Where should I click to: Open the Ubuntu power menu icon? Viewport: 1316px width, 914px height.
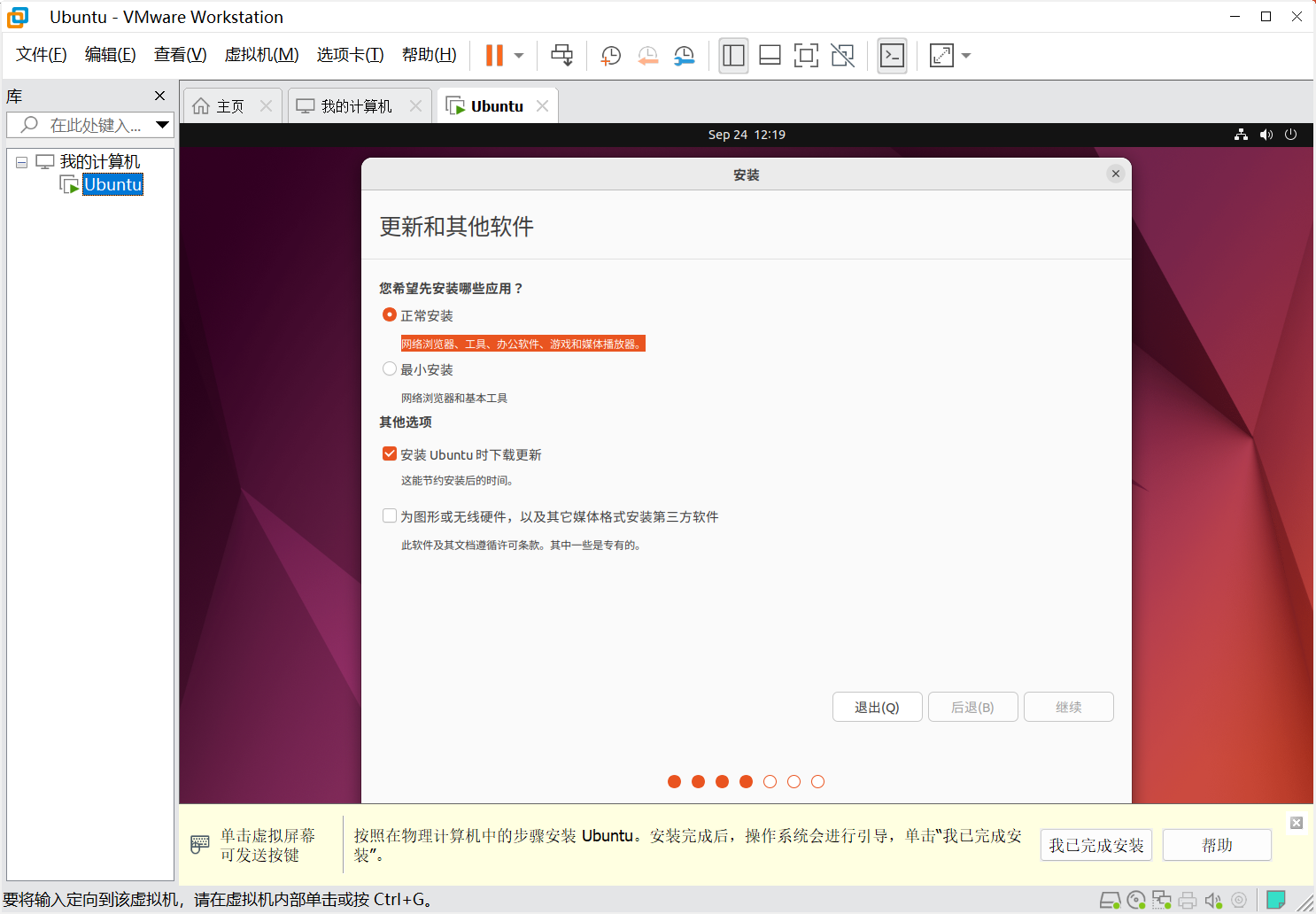pos(1290,135)
